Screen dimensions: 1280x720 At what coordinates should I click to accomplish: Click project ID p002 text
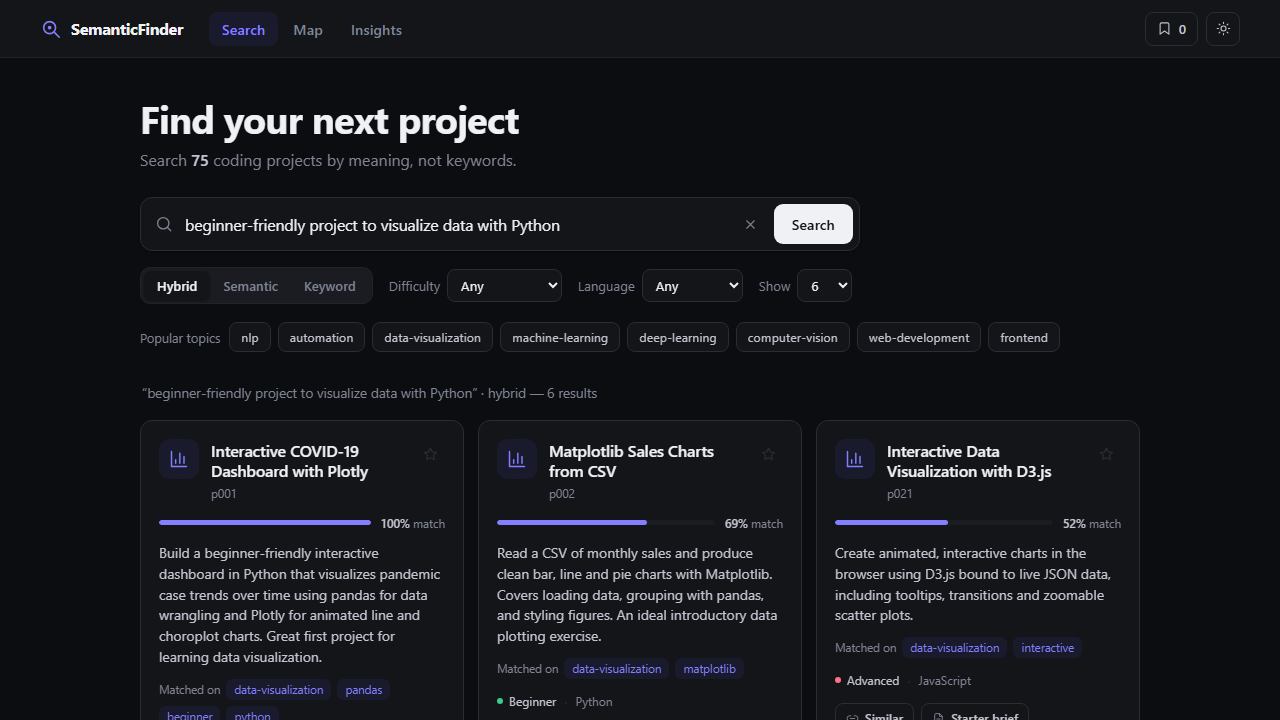tap(562, 494)
